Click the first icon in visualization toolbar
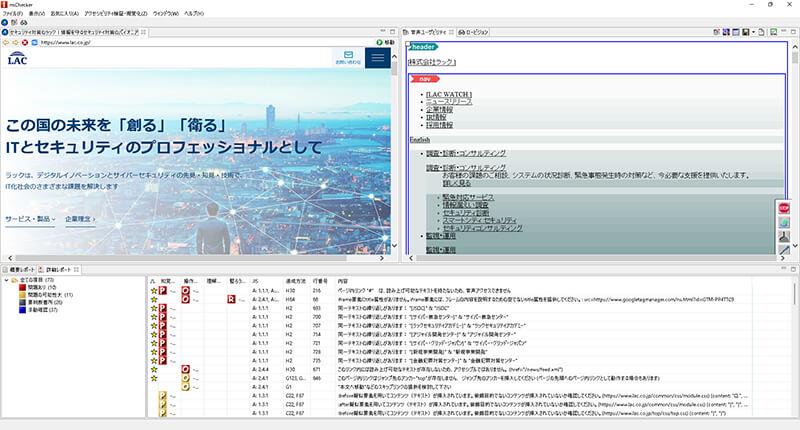 (716, 32)
